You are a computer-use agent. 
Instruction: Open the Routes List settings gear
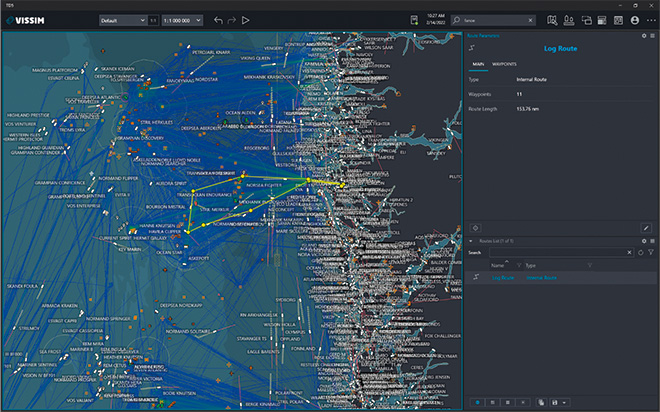pos(644,241)
